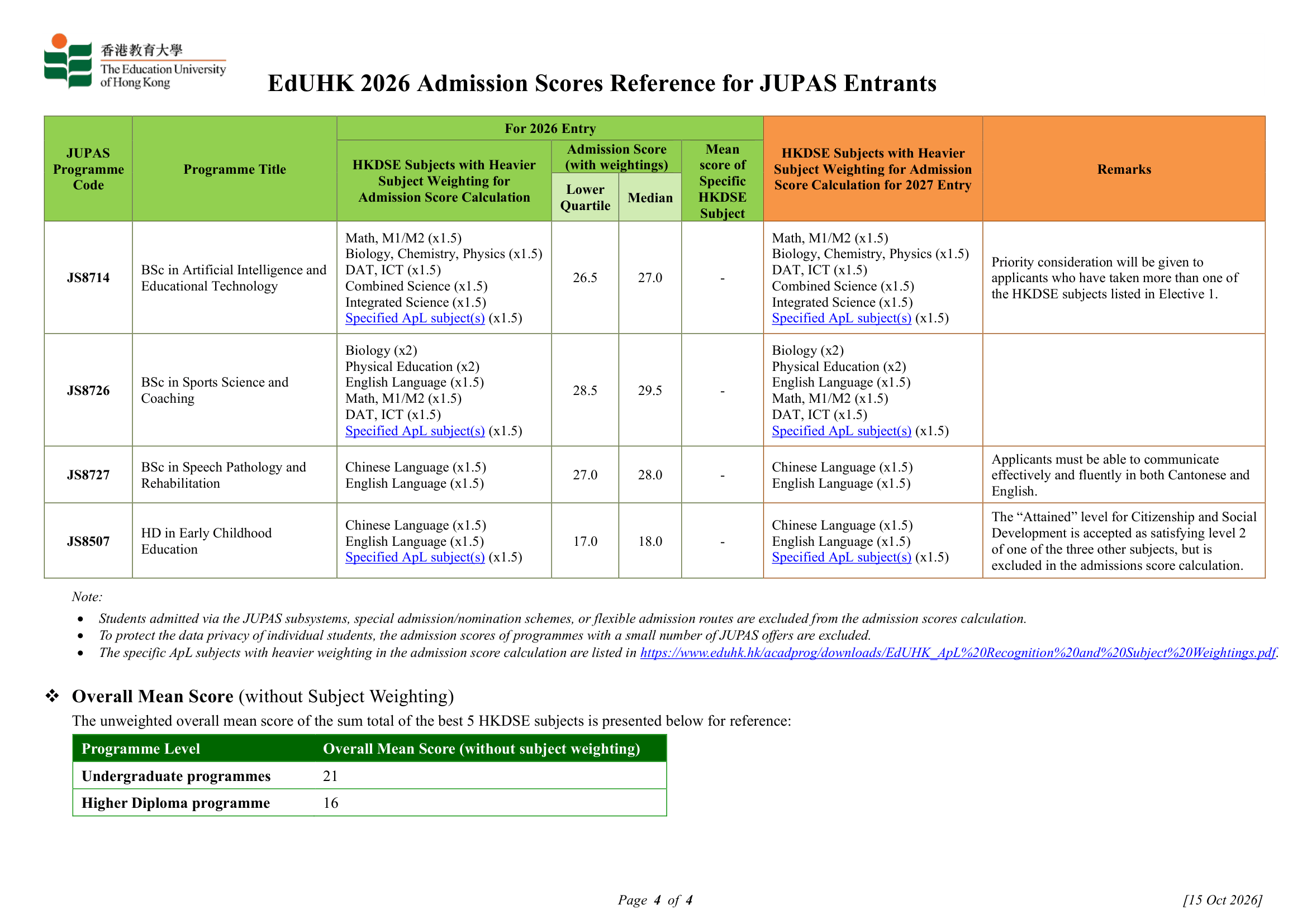Click the 'Remarks' column header

[1124, 169]
